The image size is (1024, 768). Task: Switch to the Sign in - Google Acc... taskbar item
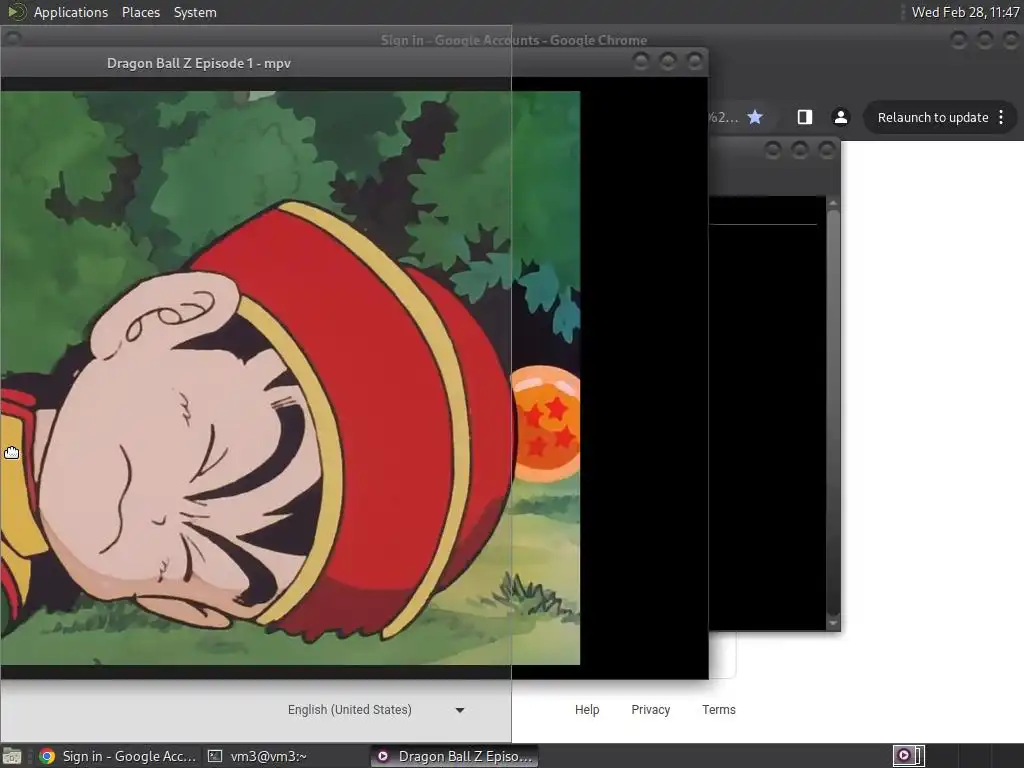pyautogui.click(x=118, y=756)
